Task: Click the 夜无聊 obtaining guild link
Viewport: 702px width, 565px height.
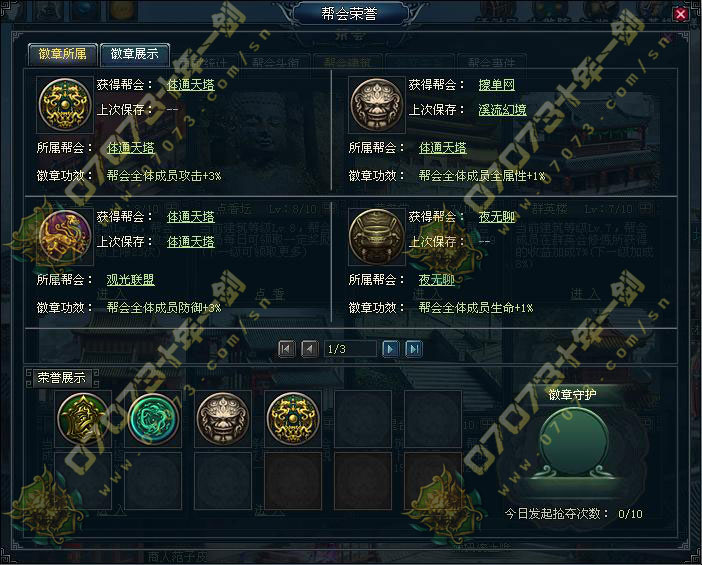Action: [x=497, y=217]
